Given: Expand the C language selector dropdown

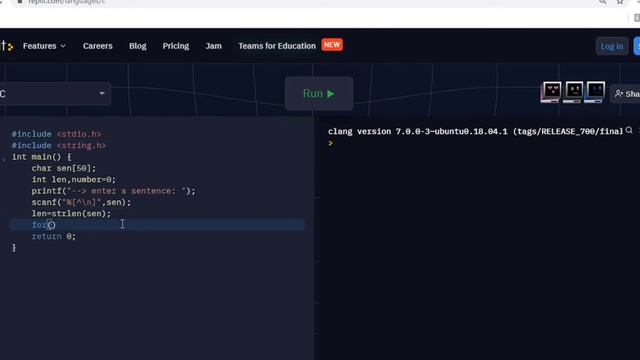Looking at the screenshot, I should [55, 94].
